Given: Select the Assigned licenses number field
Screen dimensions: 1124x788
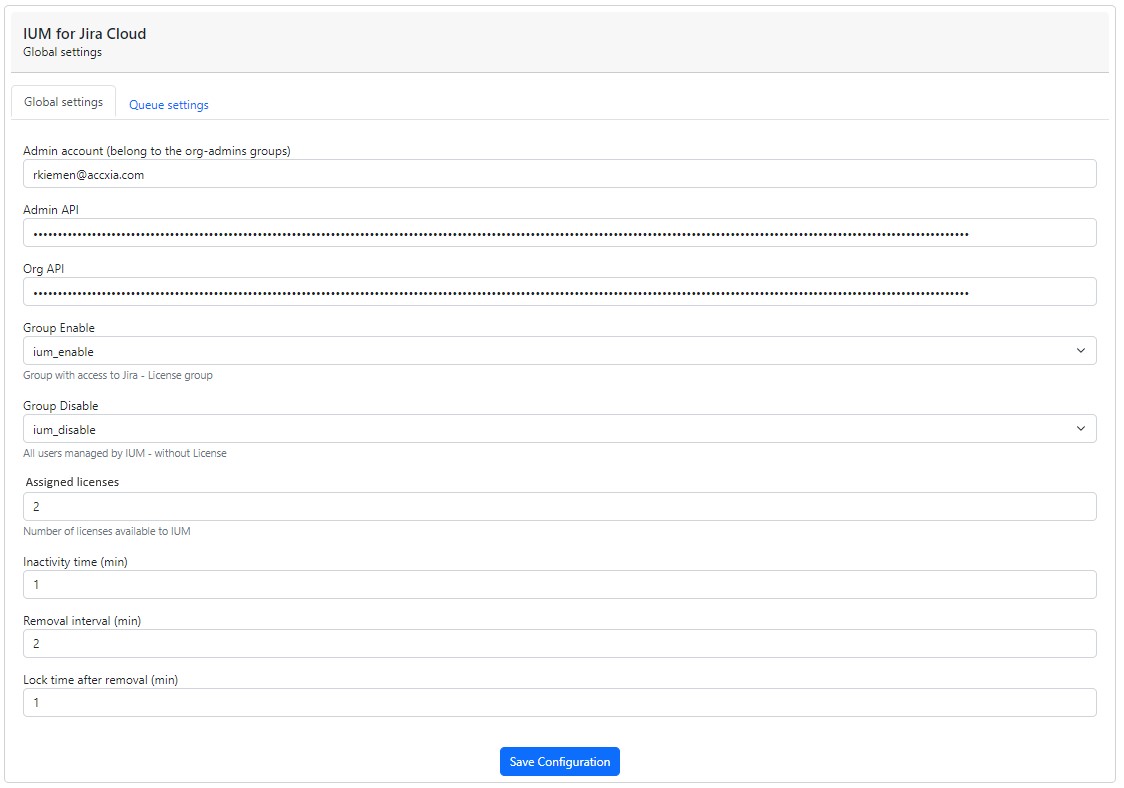Looking at the screenshot, I should 559,507.
